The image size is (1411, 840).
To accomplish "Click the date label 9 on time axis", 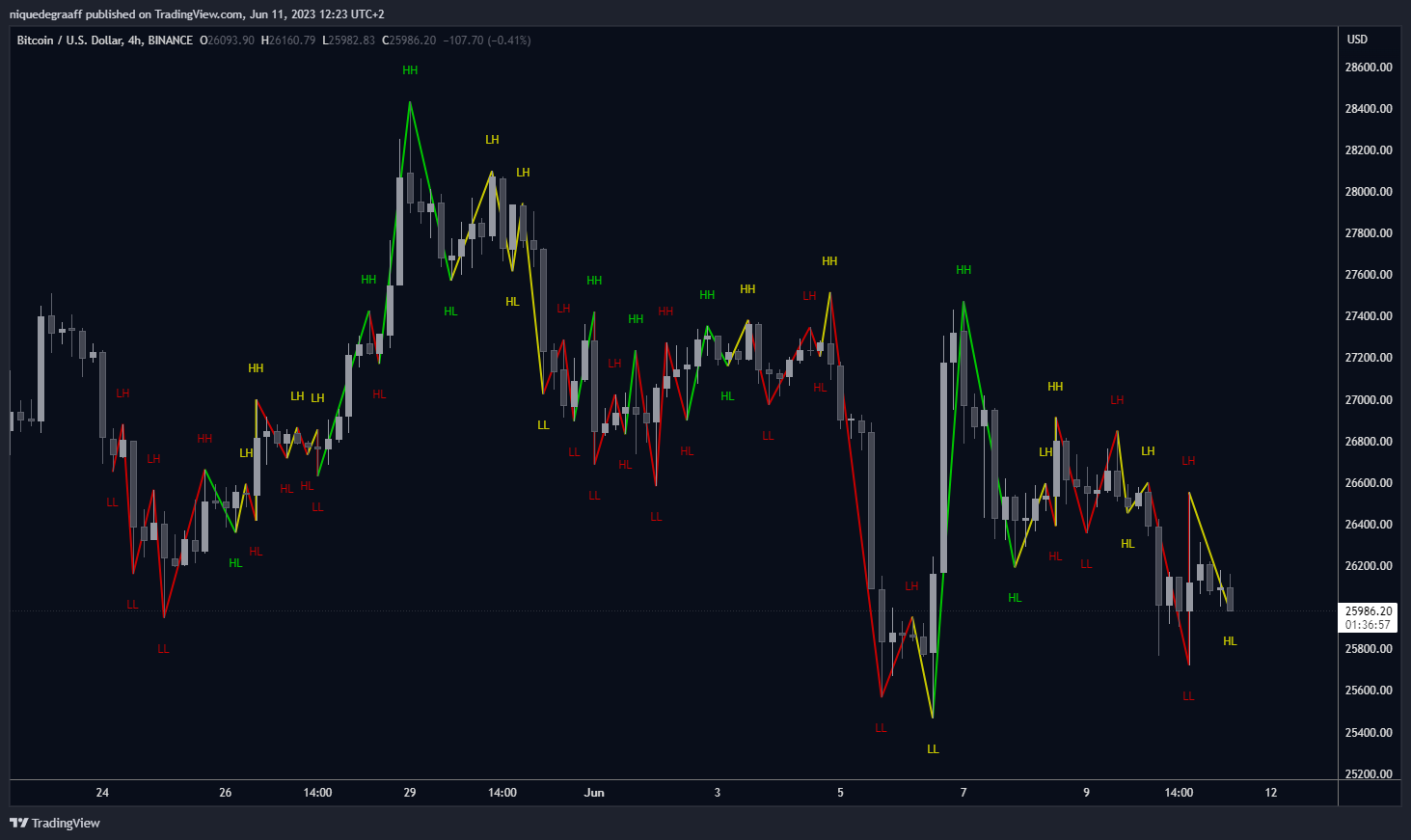I will tap(1086, 793).
